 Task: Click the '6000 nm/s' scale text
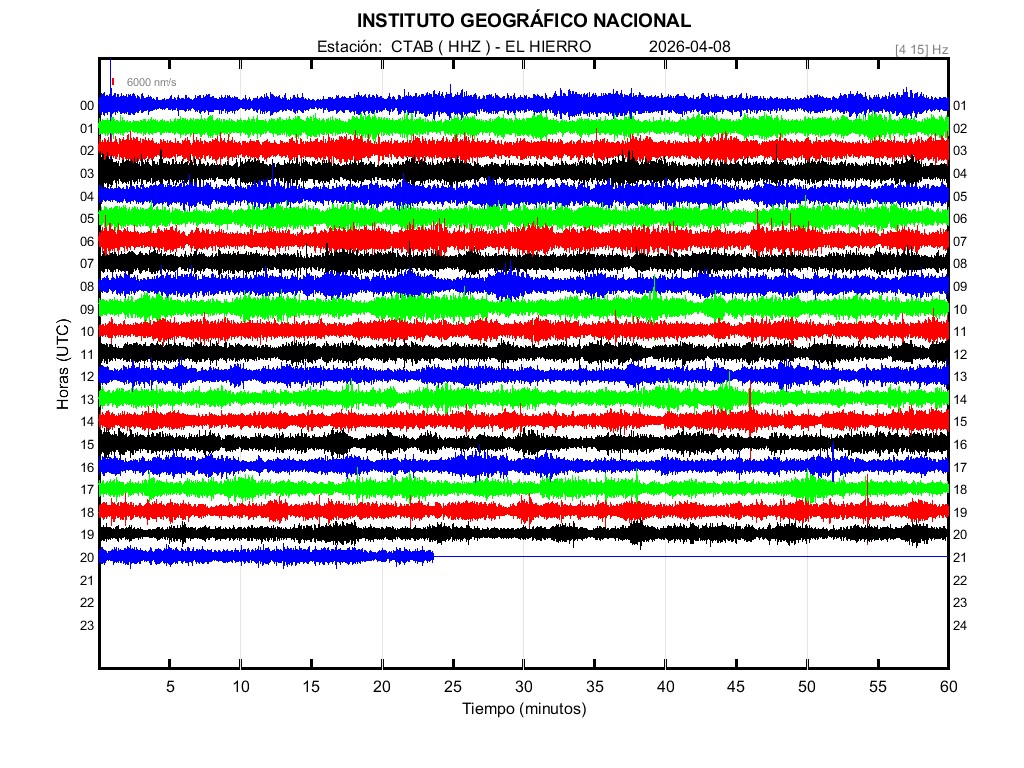pos(152,82)
